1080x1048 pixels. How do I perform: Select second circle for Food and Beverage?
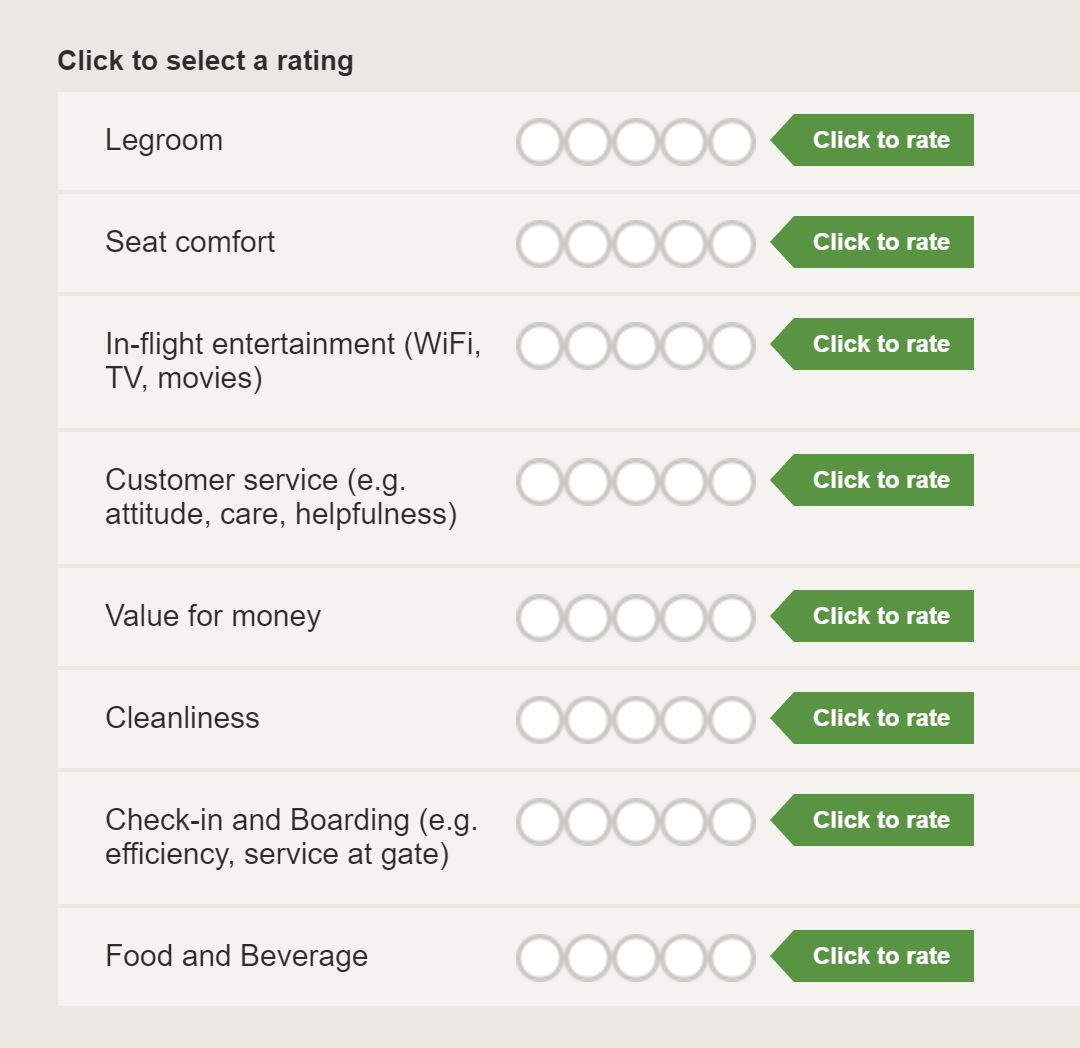(x=588, y=958)
